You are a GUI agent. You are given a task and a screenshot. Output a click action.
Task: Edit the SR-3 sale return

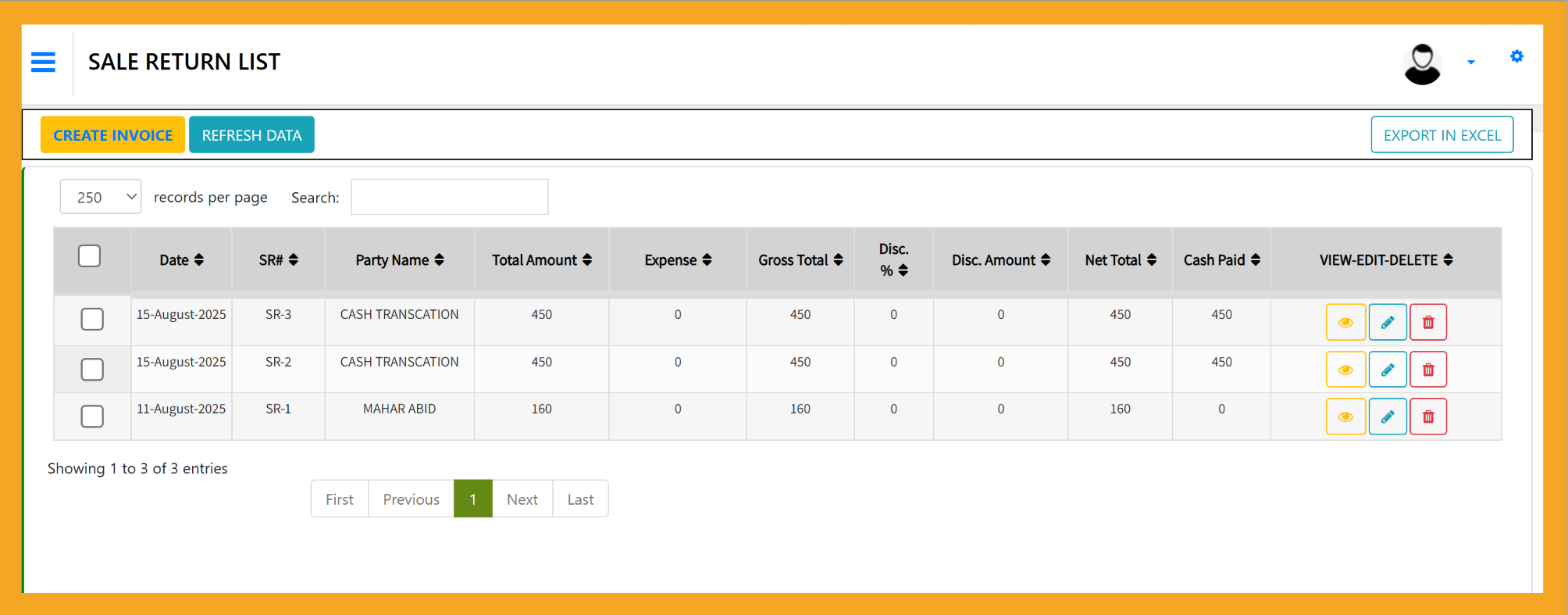point(1388,322)
